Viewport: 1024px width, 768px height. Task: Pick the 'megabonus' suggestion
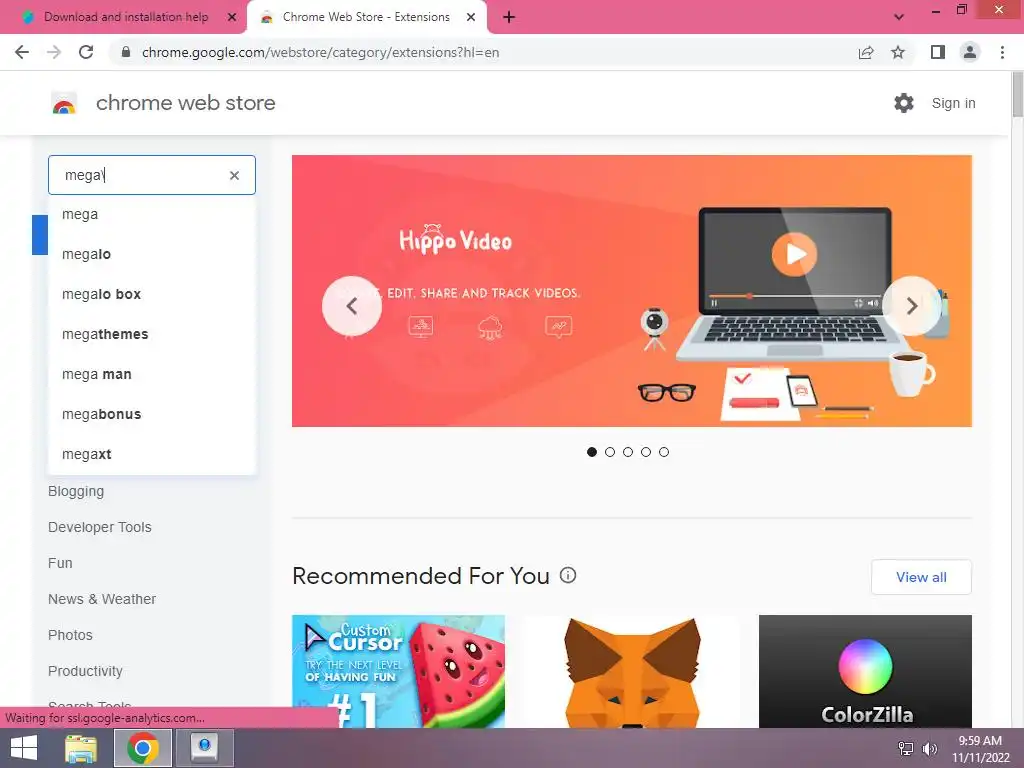point(152,414)
